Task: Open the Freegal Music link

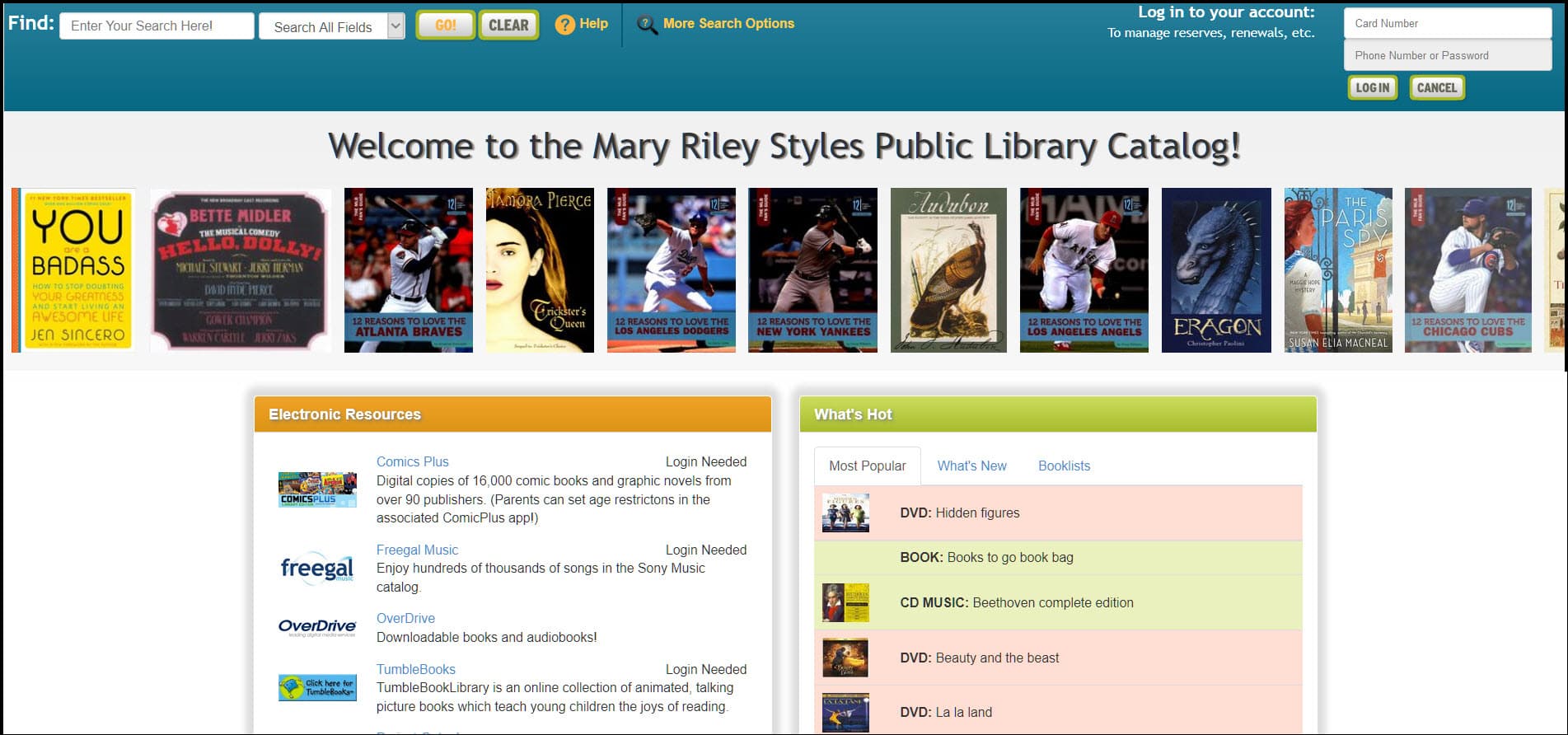Action: click(417, 550)
